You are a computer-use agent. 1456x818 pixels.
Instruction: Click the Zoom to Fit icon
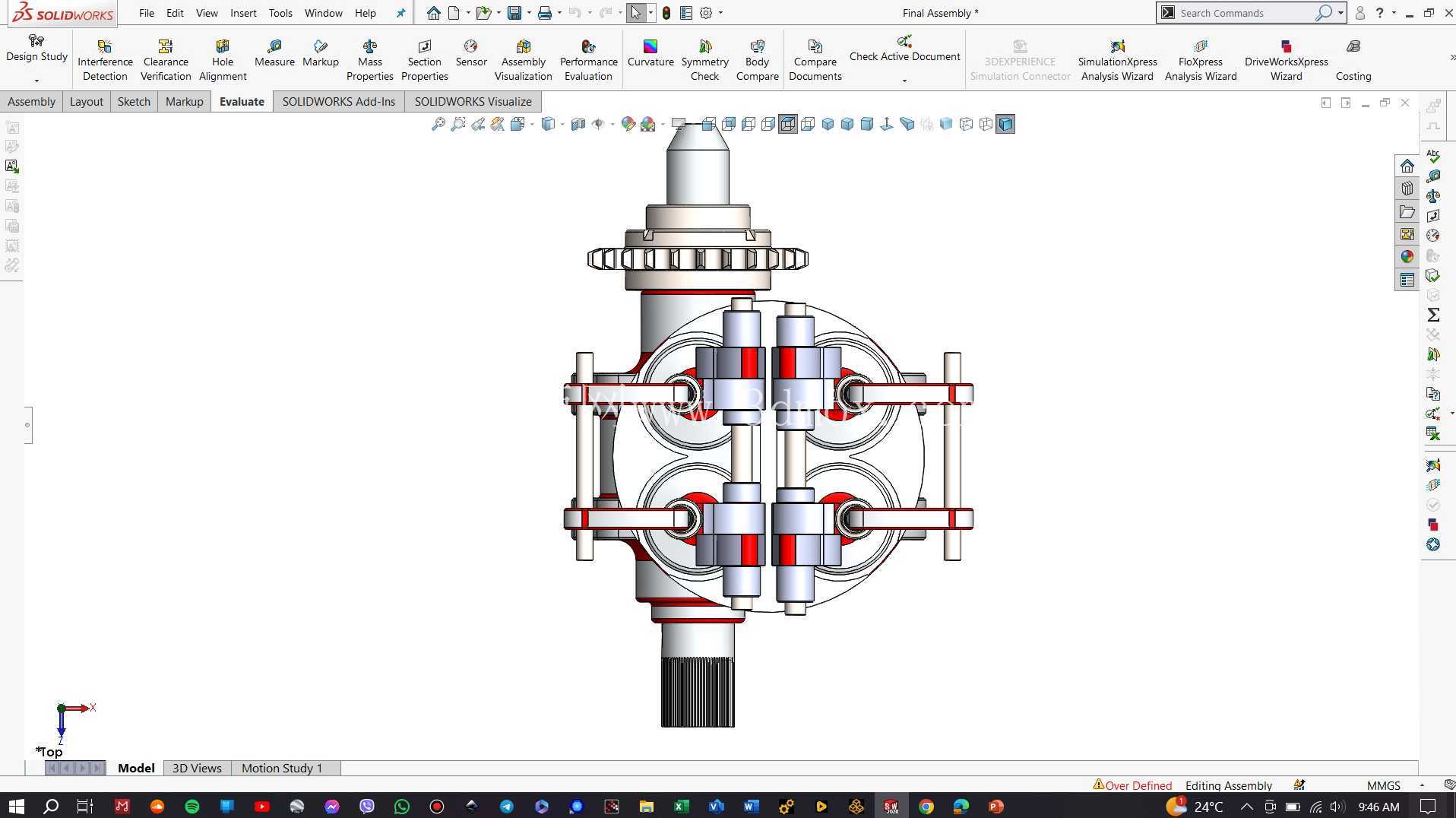pyautogui.click(x=438, y=124)
